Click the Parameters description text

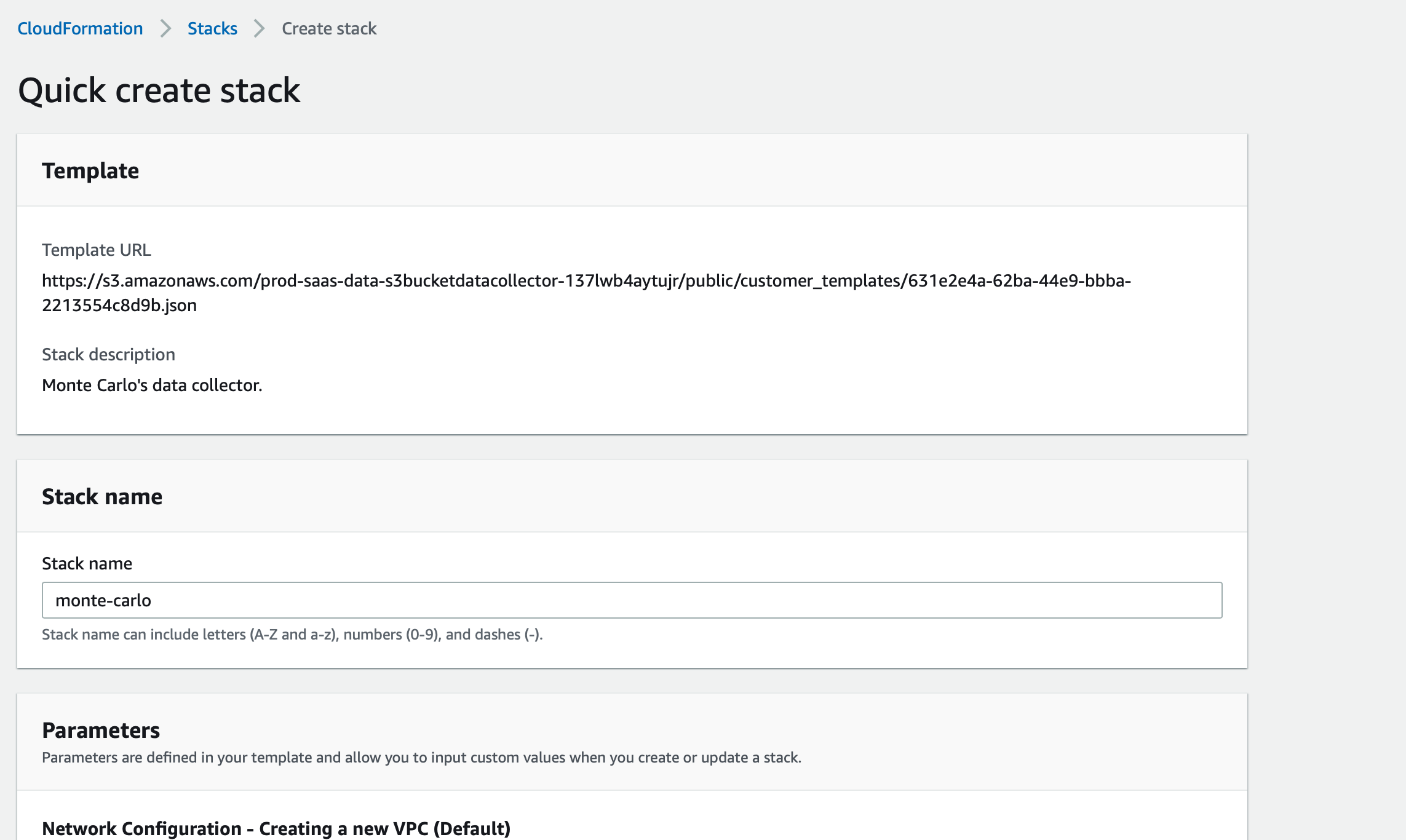coord(421,757)
